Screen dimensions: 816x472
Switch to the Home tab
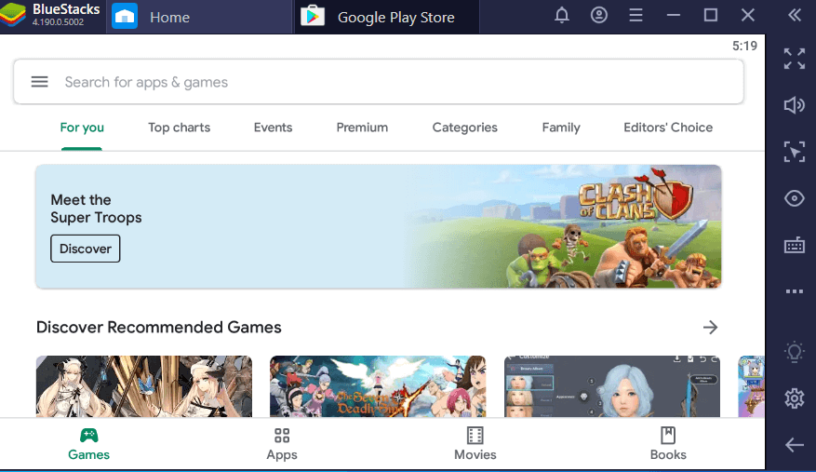(x=199, y=17)
